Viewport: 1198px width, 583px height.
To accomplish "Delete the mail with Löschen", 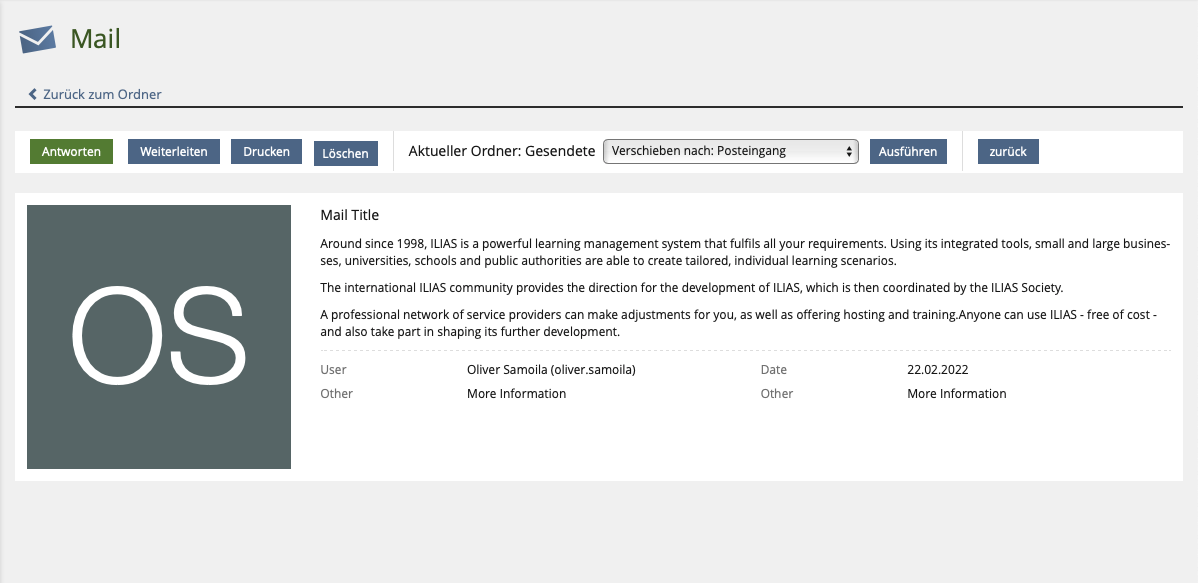I will (346, 153).
